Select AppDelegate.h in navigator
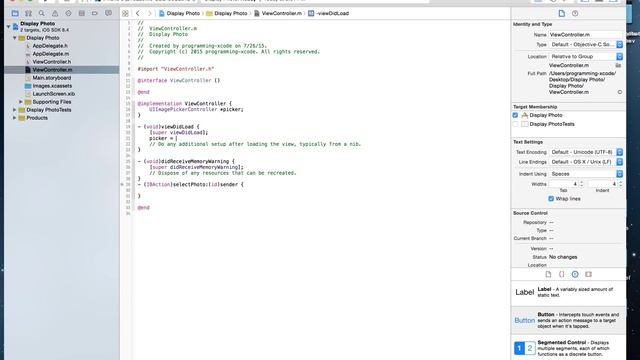 coord(50,46)
